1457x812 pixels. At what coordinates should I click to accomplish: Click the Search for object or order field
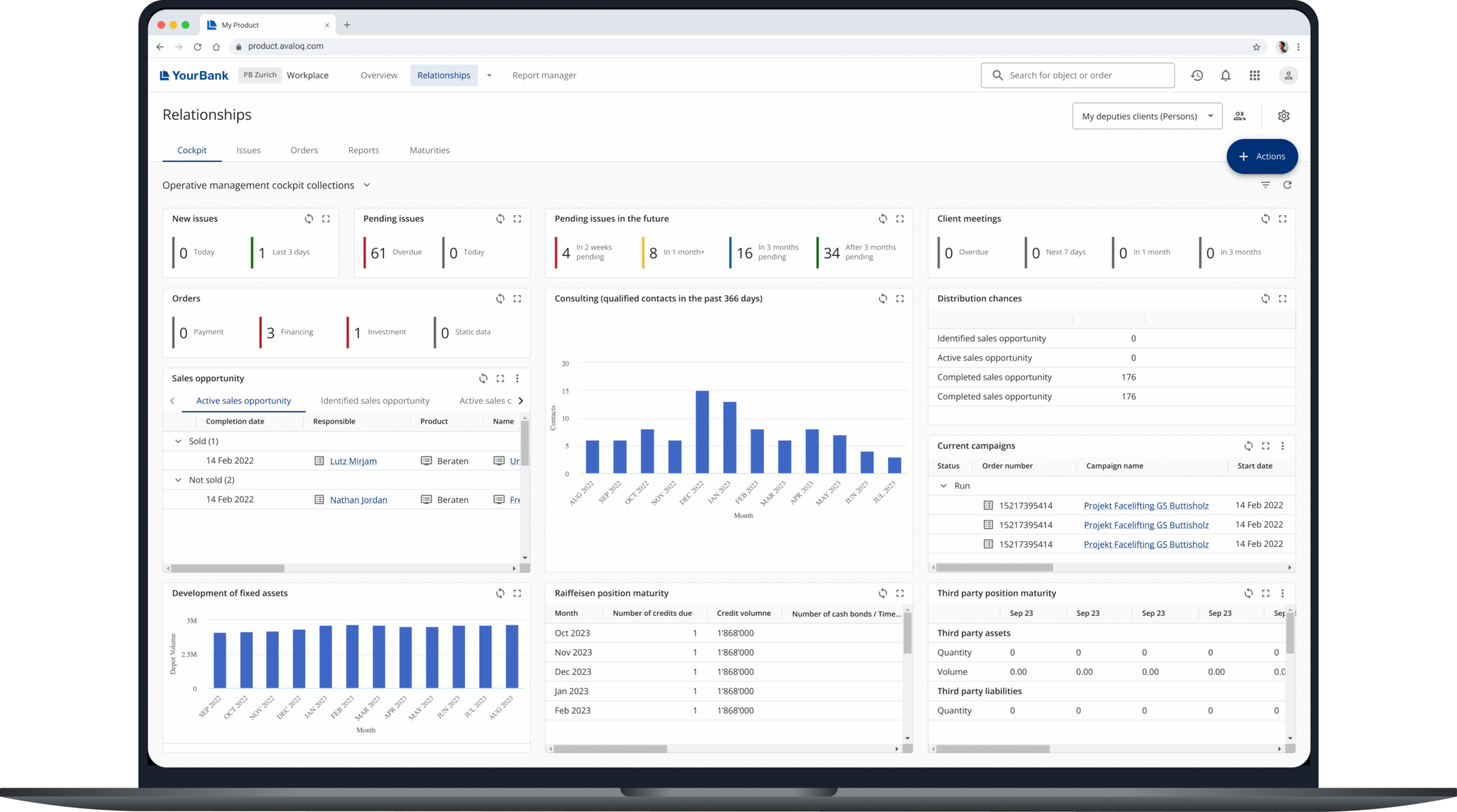[x=1077, y=75]
